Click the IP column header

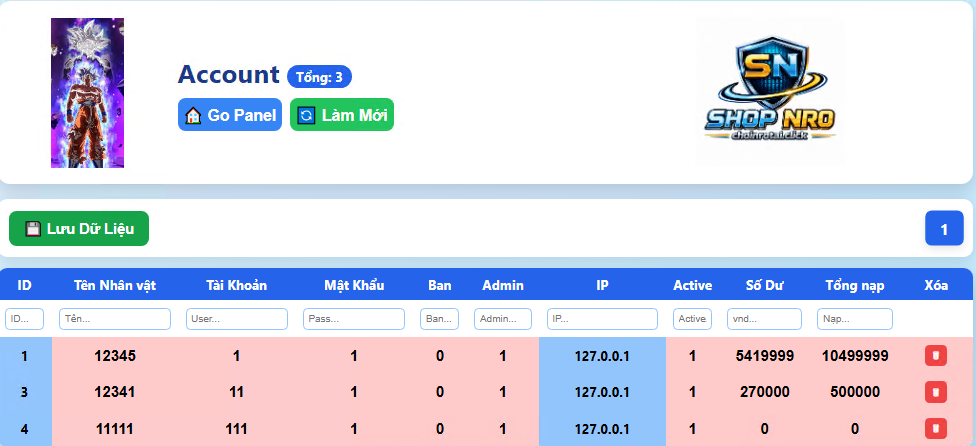coord(603,286)
